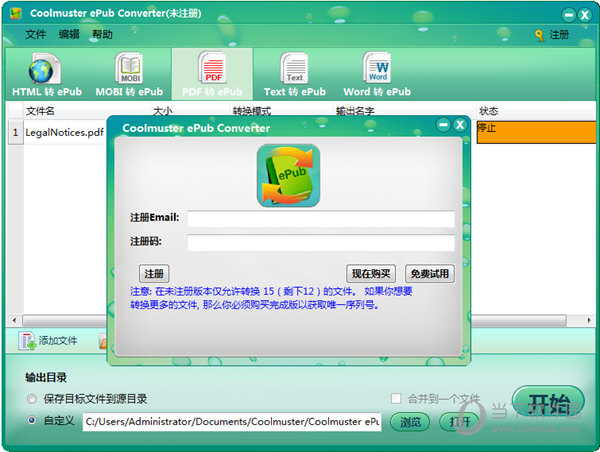This screenshot has width=600, height=452.
Task: Minimize the registration dialog
Action: point(443,125)
